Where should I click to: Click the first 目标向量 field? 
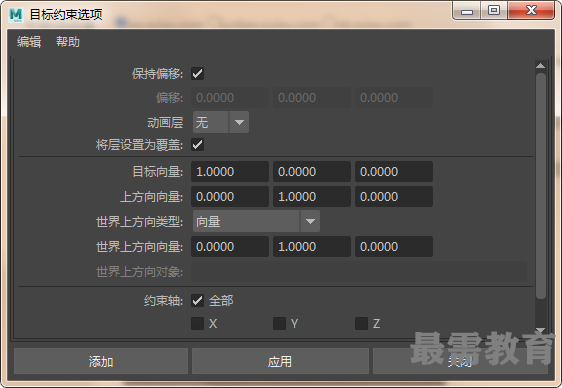[x=230, y=172]
